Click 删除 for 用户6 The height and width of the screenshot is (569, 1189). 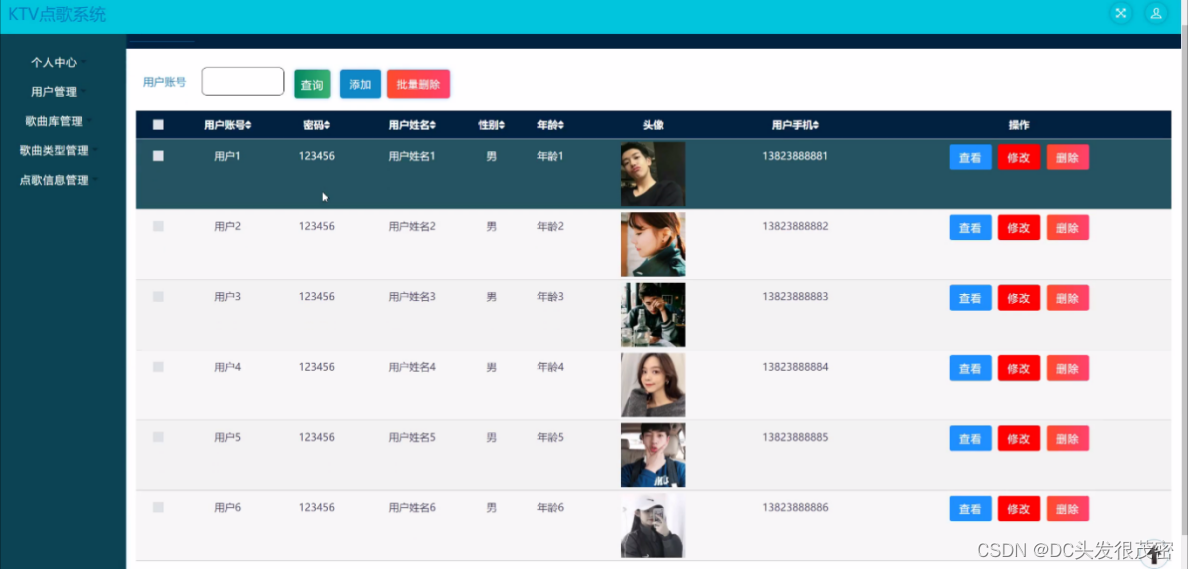1068,509
